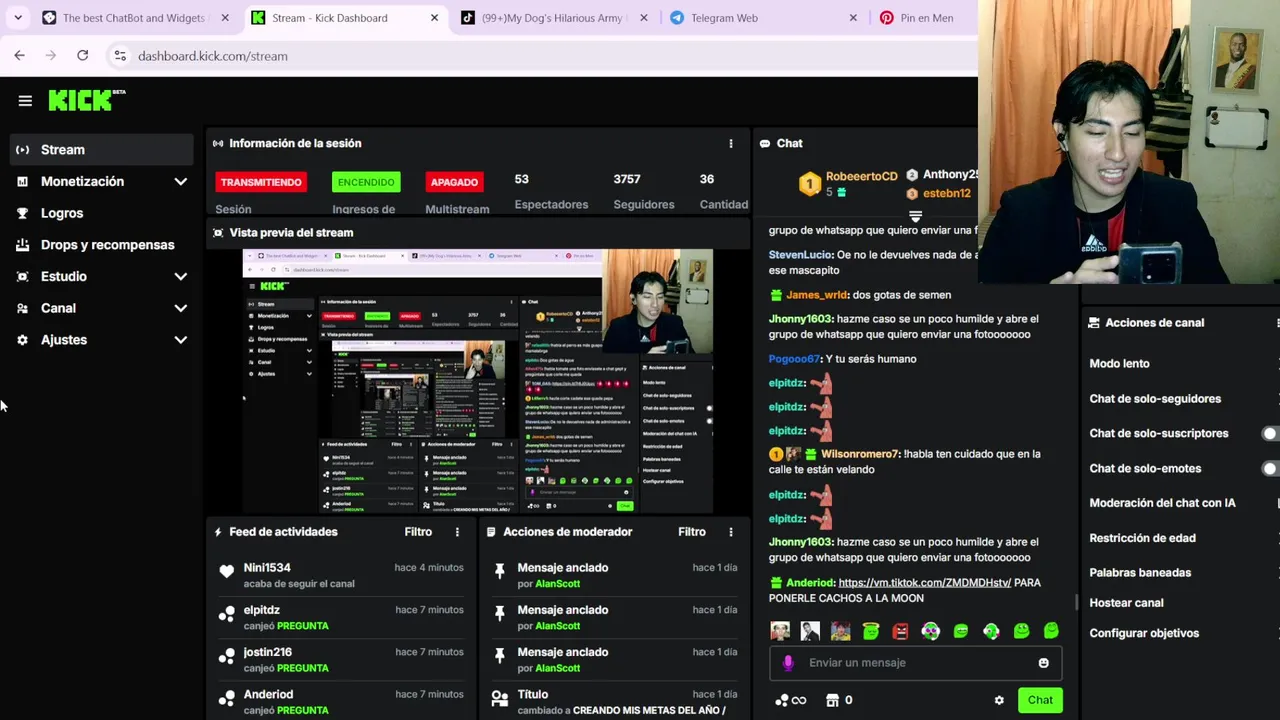Click the TRANSMITIENDO status badge
Screen dimensions: 1280x720
[x=261, y=182]
